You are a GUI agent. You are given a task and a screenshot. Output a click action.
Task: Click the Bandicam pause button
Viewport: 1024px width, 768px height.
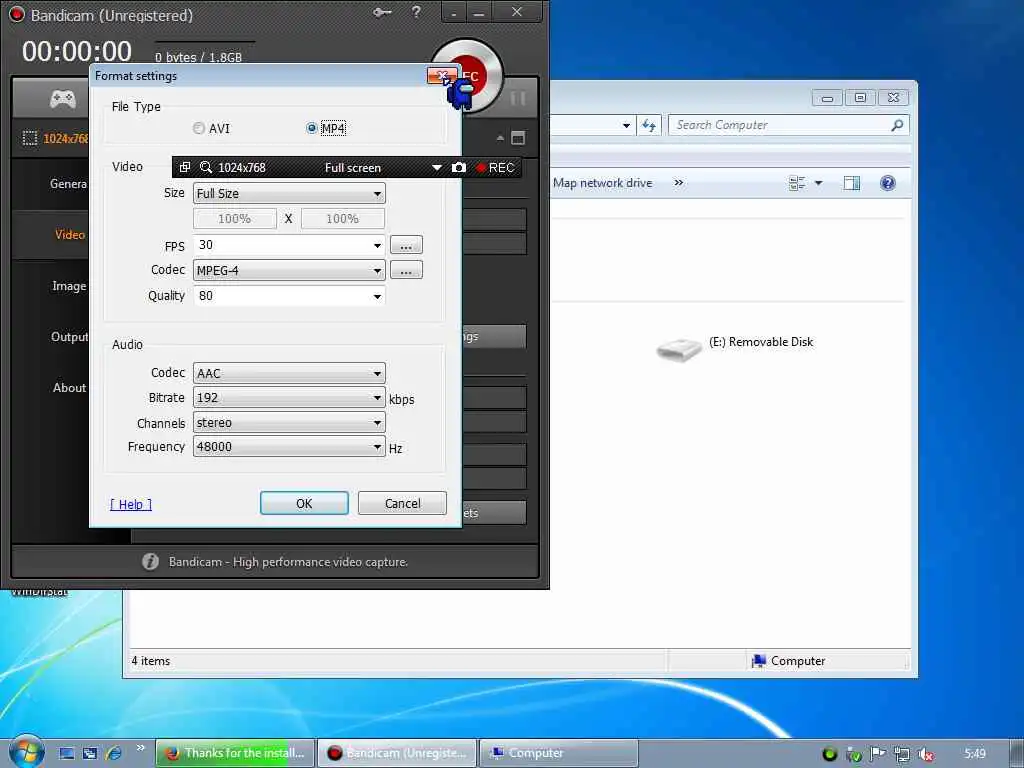518,99
